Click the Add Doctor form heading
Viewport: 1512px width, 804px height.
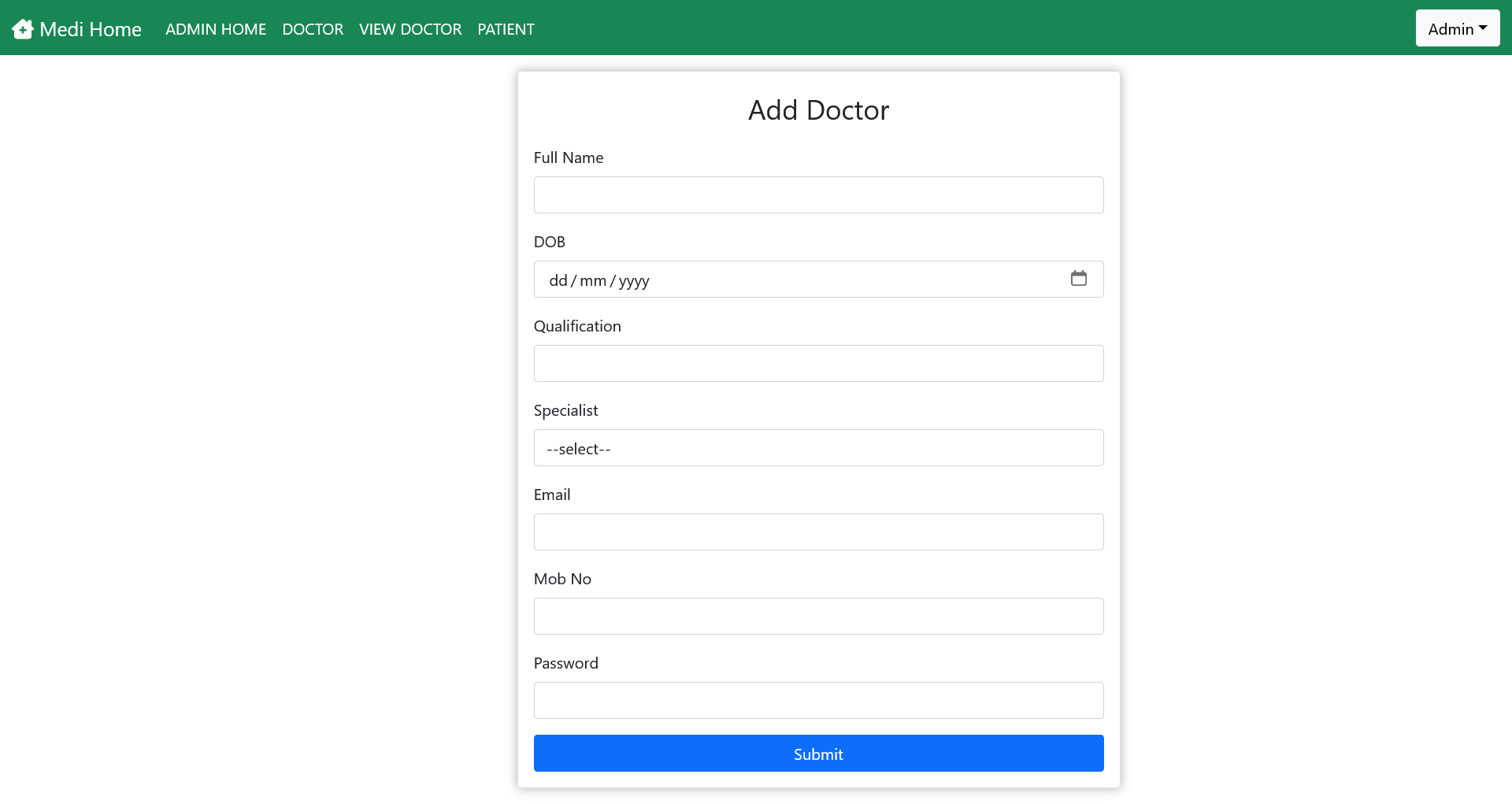pyautogui.click(x=817, y=110)
